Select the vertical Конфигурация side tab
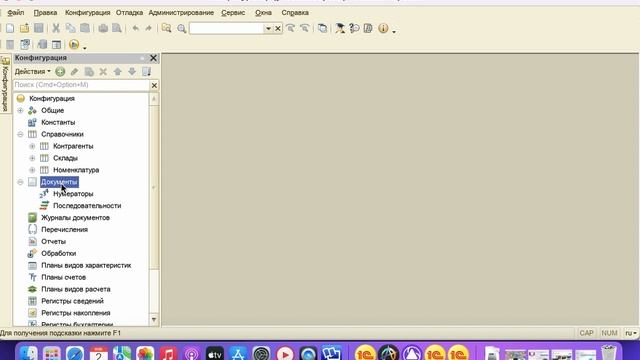This screenshot has height=360, width=640. [x=5, y=85]
